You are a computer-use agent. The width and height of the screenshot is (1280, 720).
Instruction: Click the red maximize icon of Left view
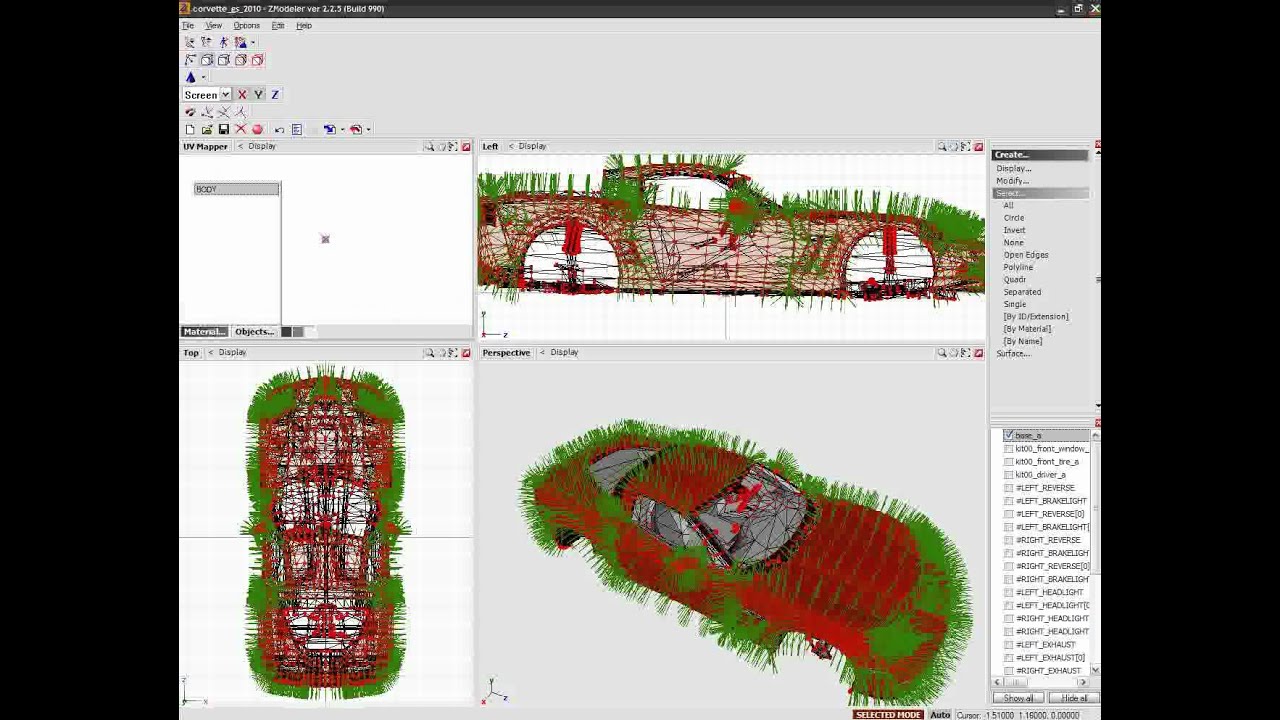978,147
